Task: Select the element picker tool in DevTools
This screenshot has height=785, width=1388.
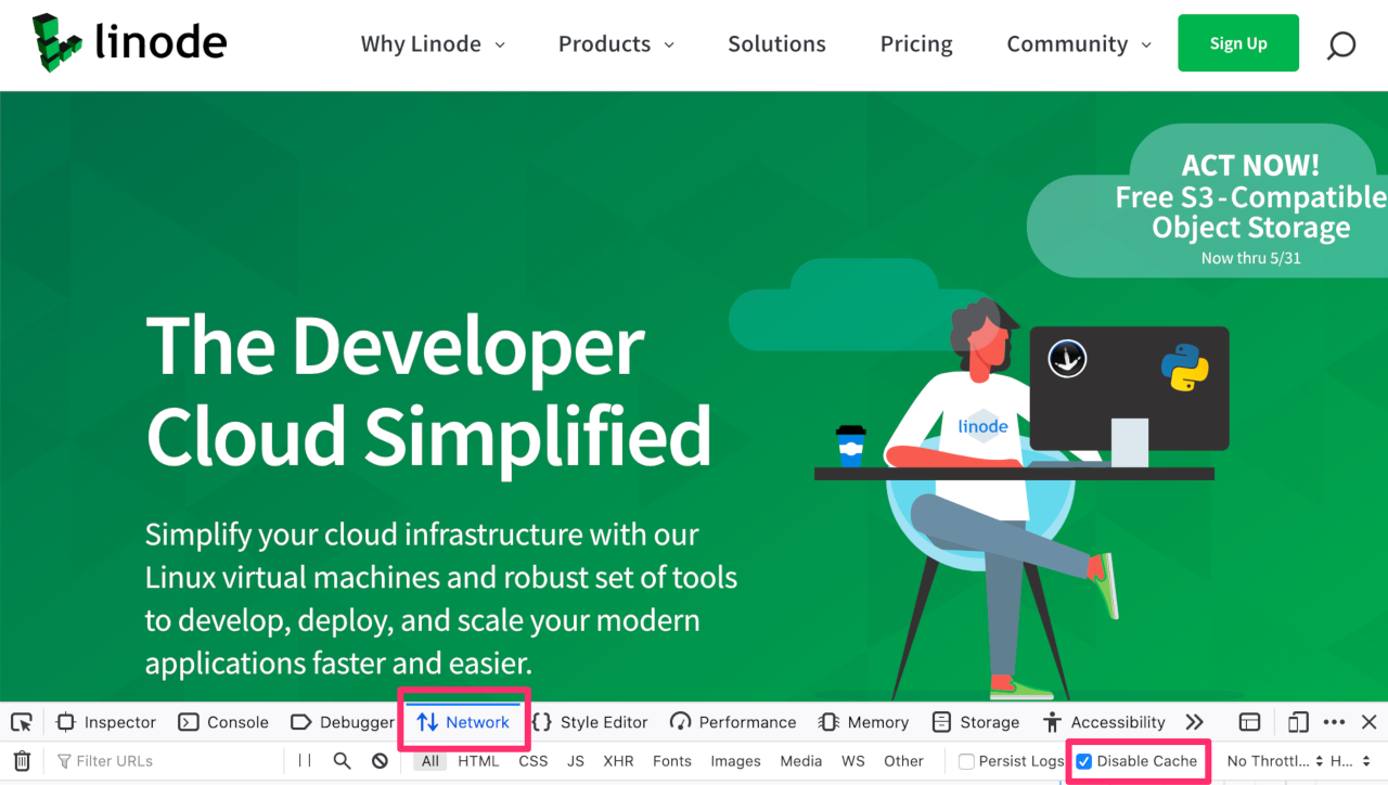Action: pyautogui.click(x=21, y=722)
